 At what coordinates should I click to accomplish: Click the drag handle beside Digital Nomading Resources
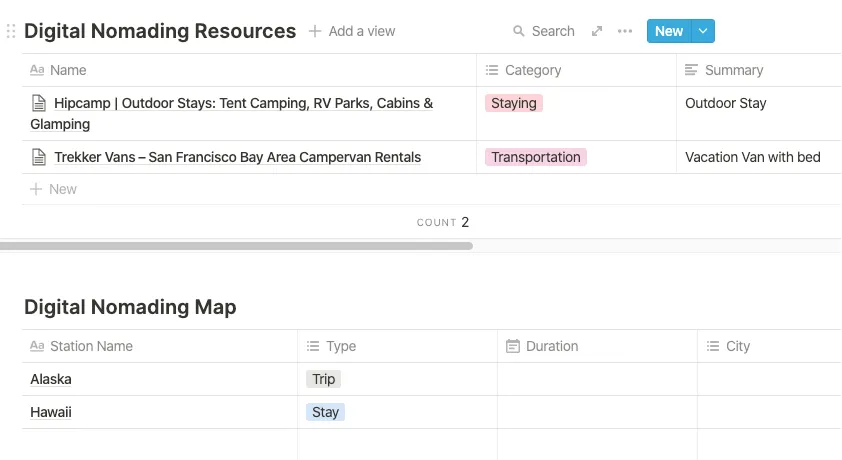coord(11,31)
